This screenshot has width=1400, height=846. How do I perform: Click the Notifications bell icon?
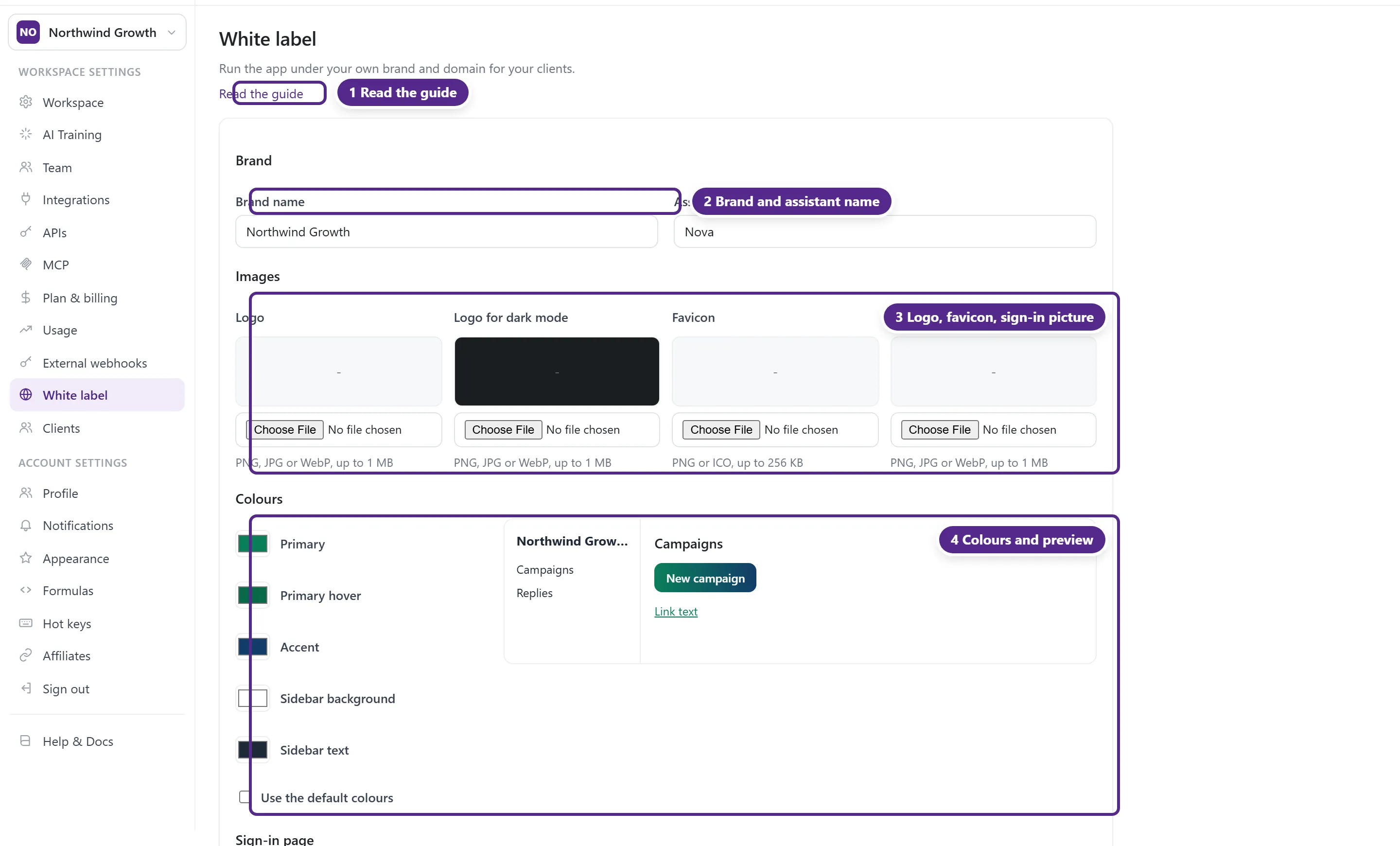point(26,526)
